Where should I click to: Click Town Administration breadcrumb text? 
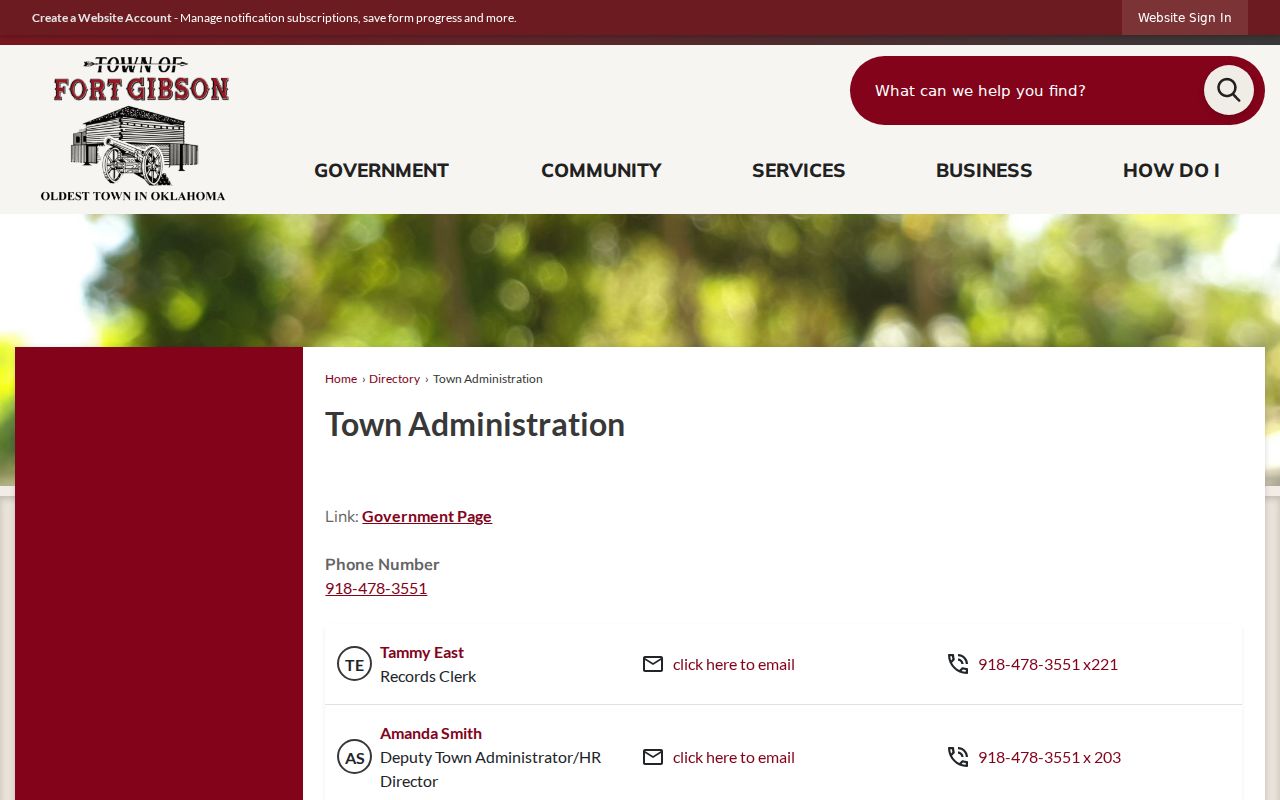point(488,379)
